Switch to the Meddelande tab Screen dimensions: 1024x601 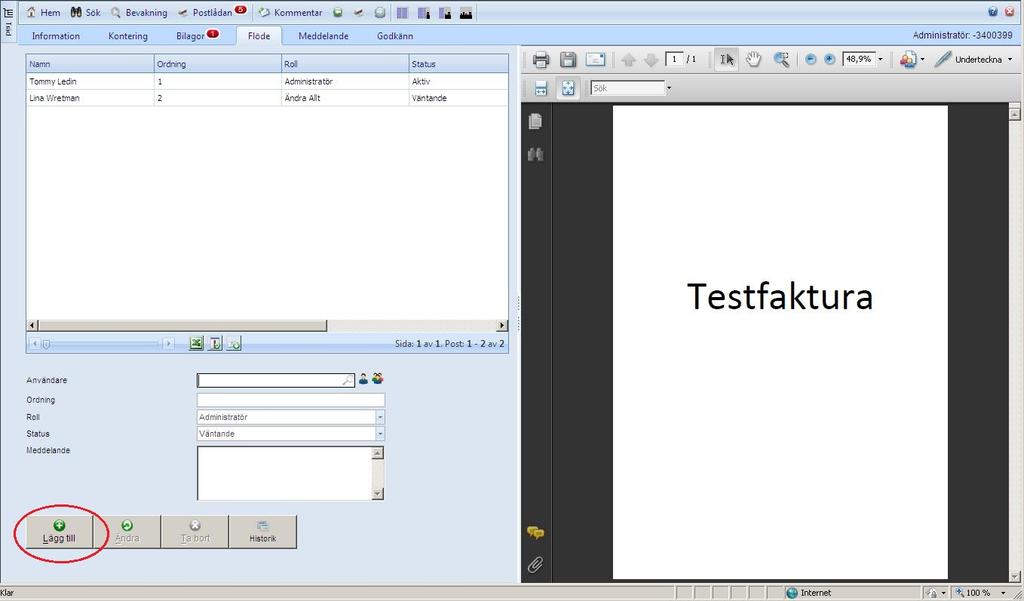(323, 36)
